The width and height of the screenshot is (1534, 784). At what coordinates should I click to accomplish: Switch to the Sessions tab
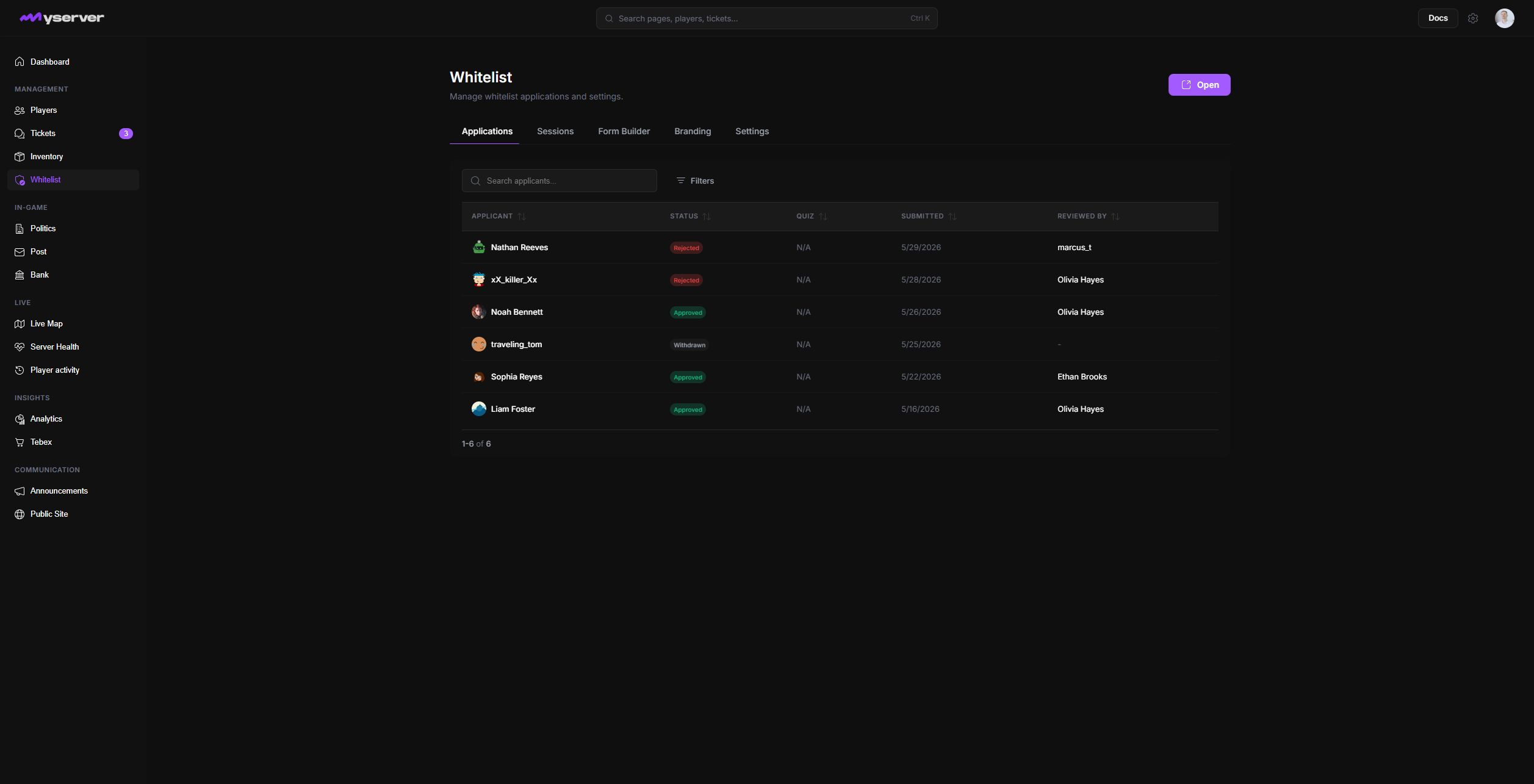555,131
